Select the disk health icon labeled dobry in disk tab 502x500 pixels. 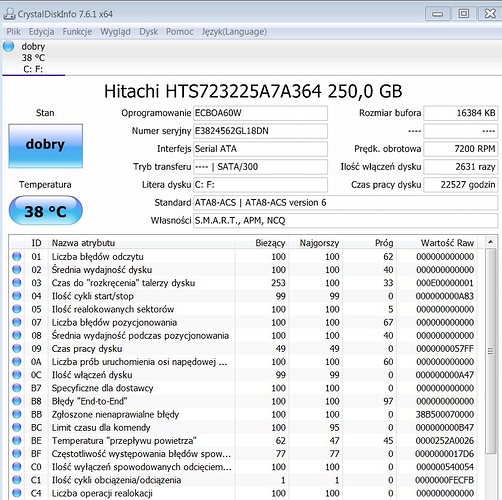pos(9,46)
